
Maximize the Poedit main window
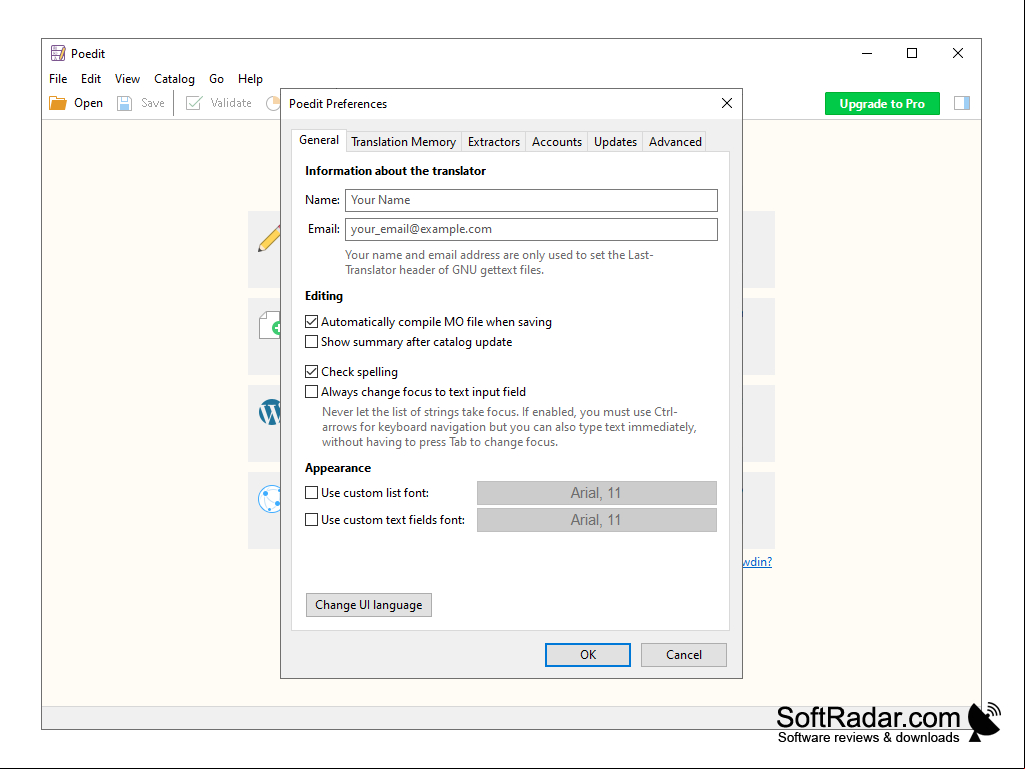pos(912,53)
